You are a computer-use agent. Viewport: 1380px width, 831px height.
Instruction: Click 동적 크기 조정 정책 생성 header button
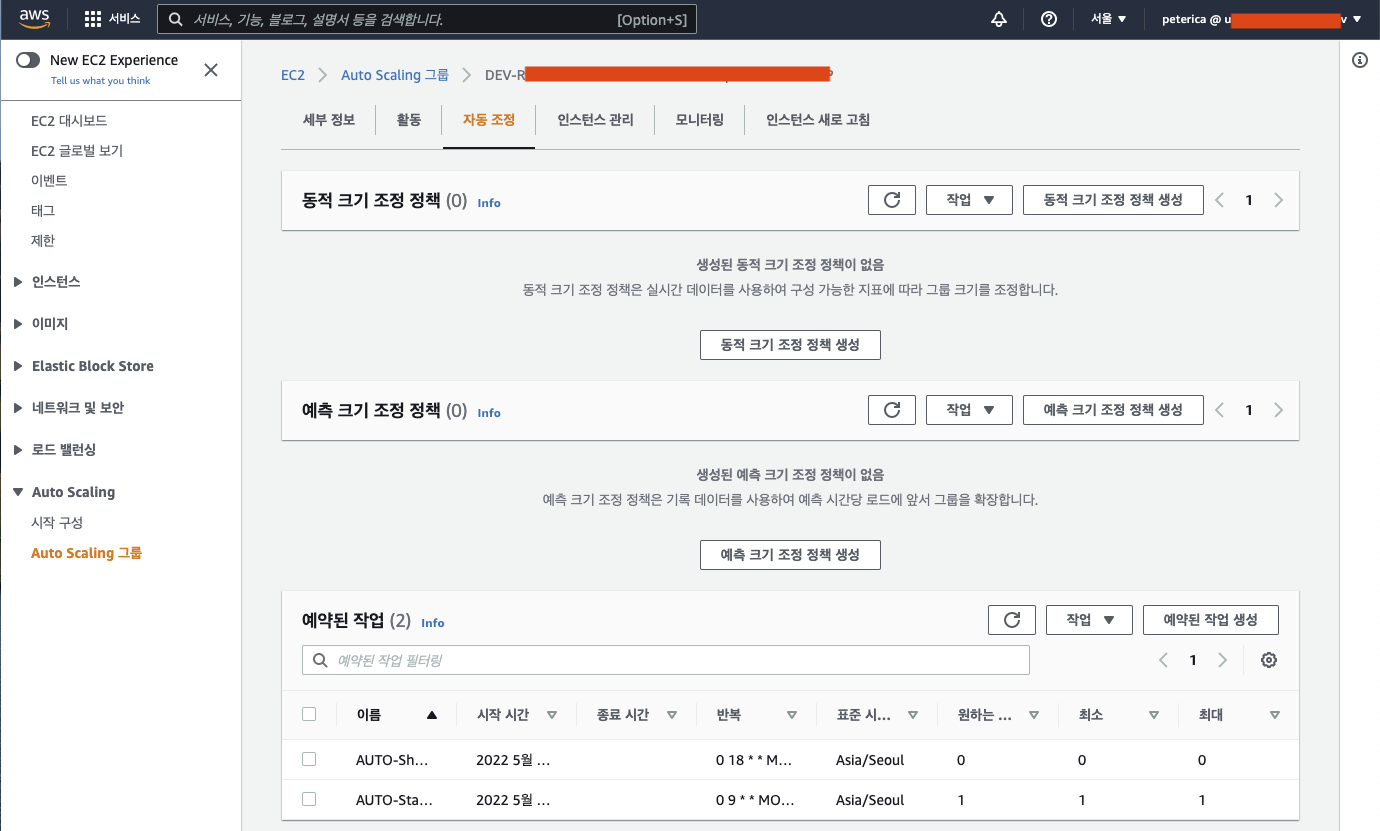click(1113, 200)
